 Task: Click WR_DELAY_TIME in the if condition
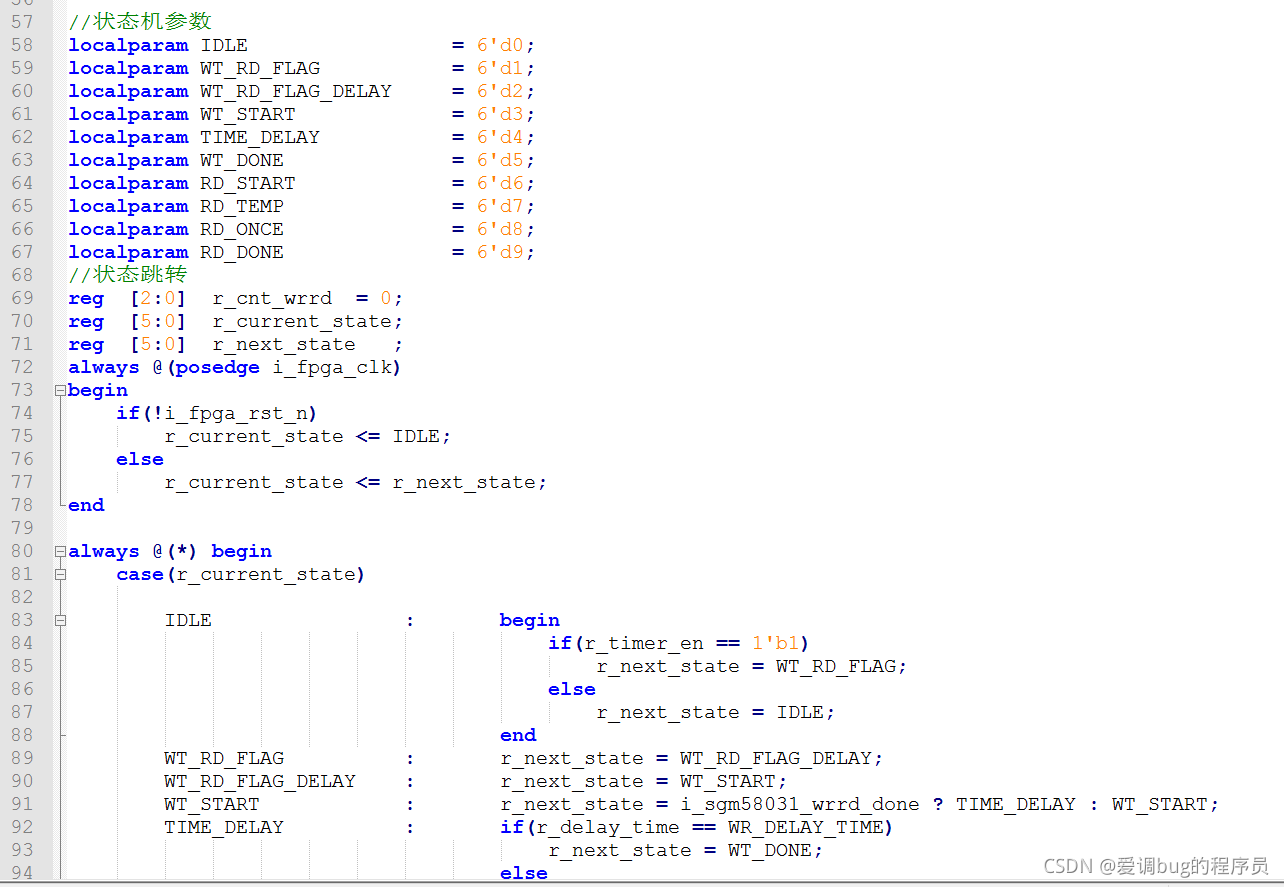[806, 827]
